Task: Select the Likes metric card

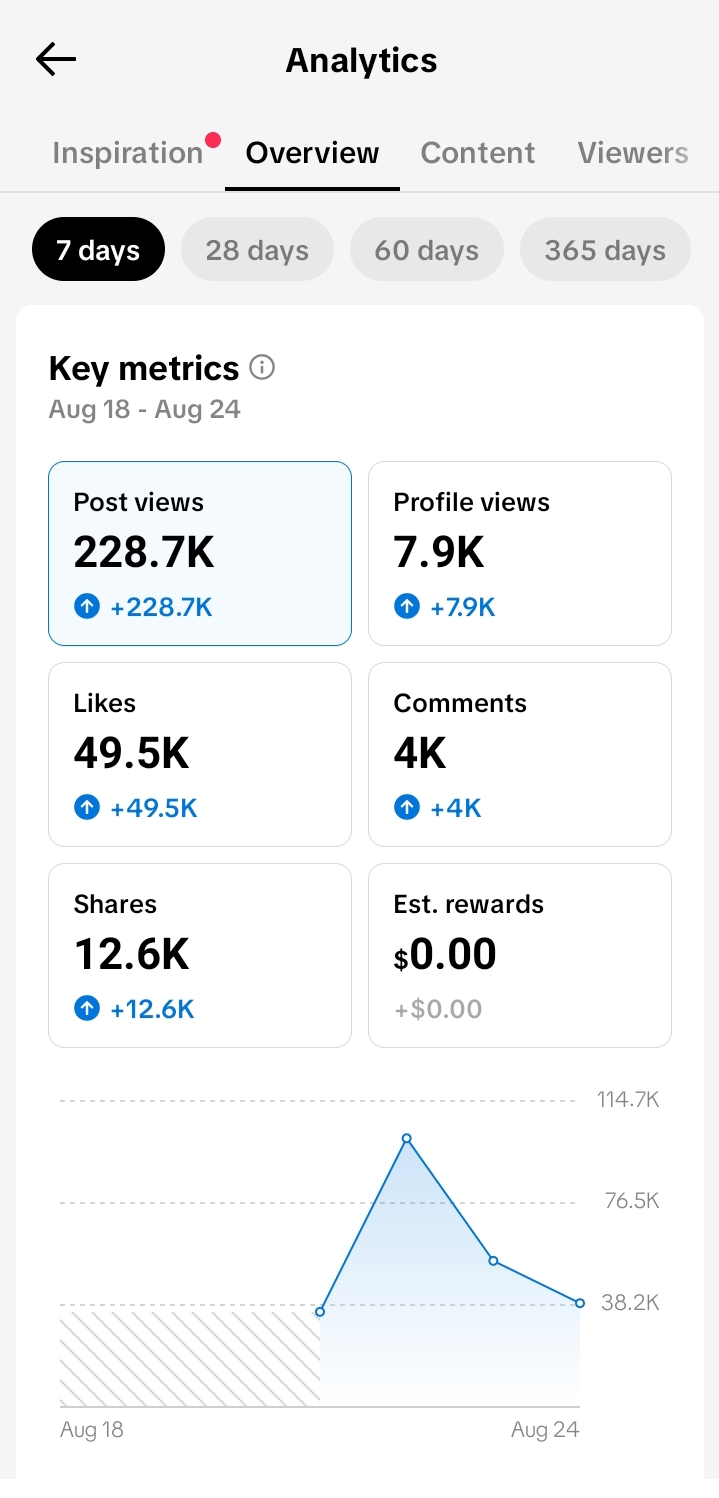Action: (x=200, y=754)
